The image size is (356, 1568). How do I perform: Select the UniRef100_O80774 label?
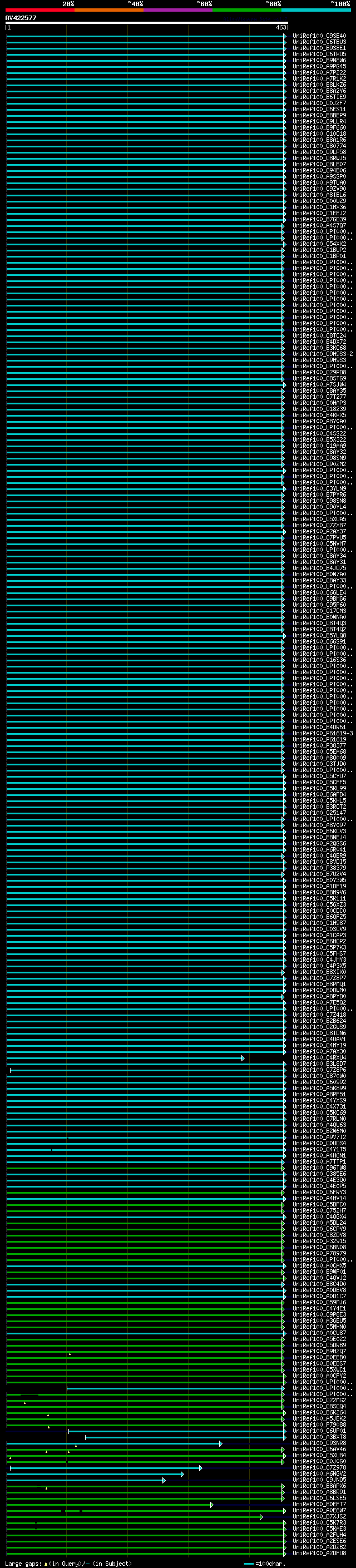pos(319,146)
